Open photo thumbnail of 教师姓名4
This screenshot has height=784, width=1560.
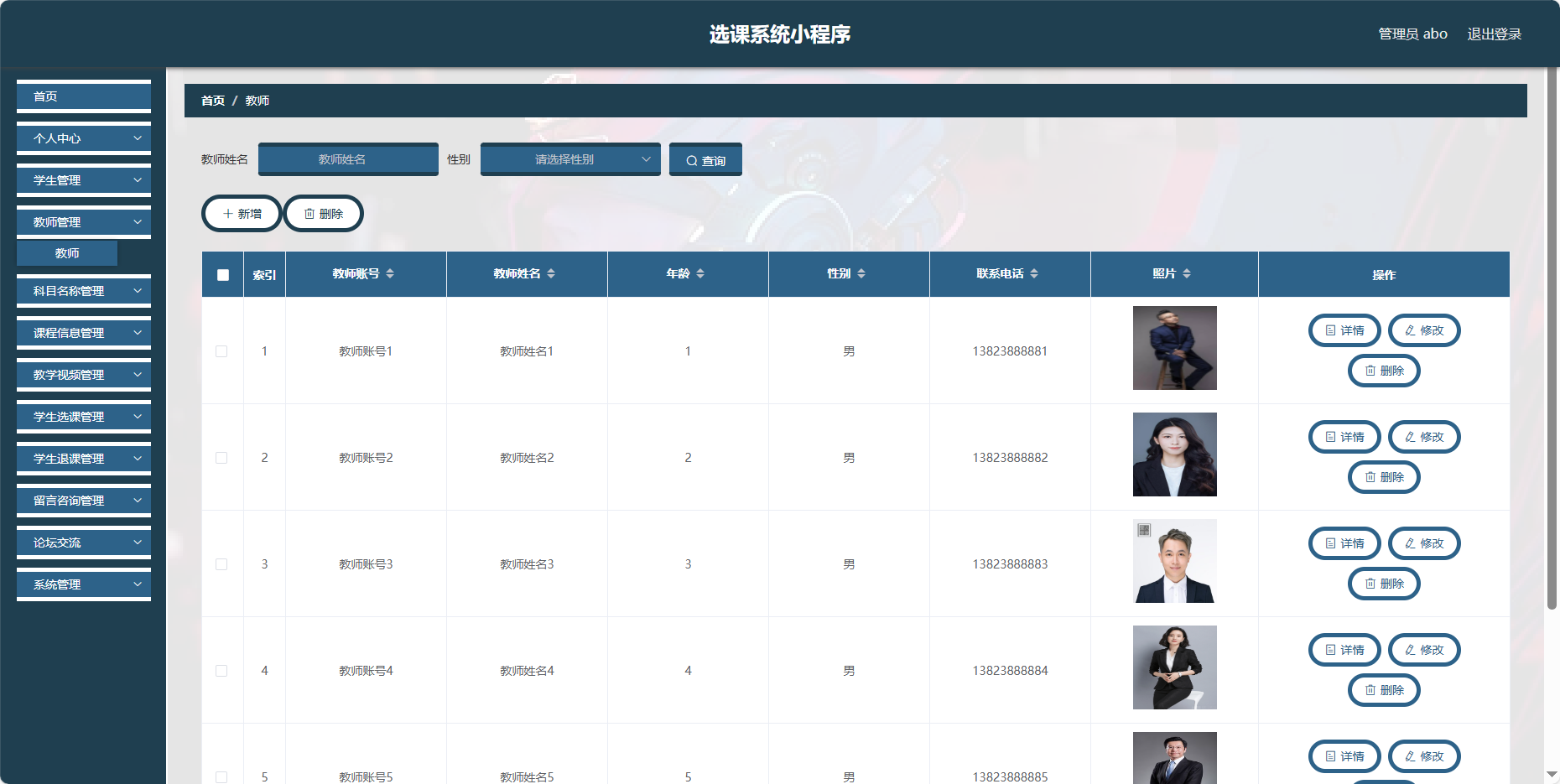pyautogui.click(x=1174, y=667)
